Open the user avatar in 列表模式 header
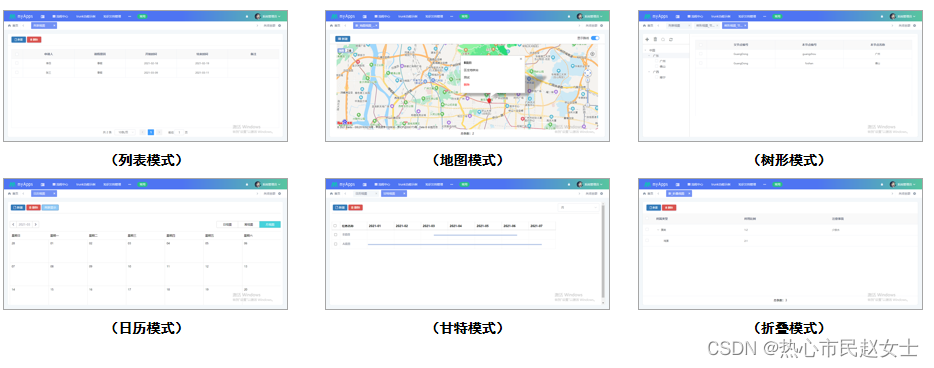 pyautogui.click(x=258, y=17)
